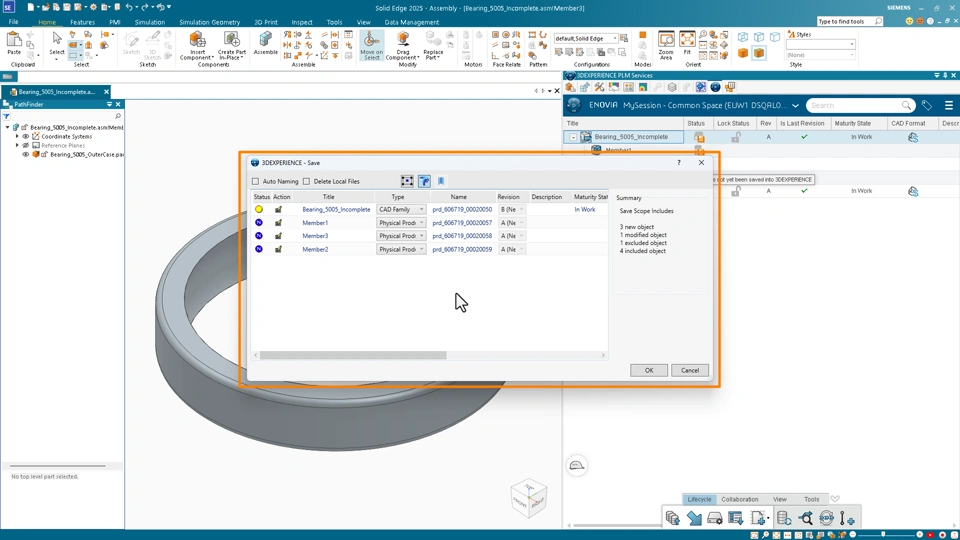
Task: Toggle visibility of Coordinate Systems in PathFinder
Action: (x=26, y=136)
